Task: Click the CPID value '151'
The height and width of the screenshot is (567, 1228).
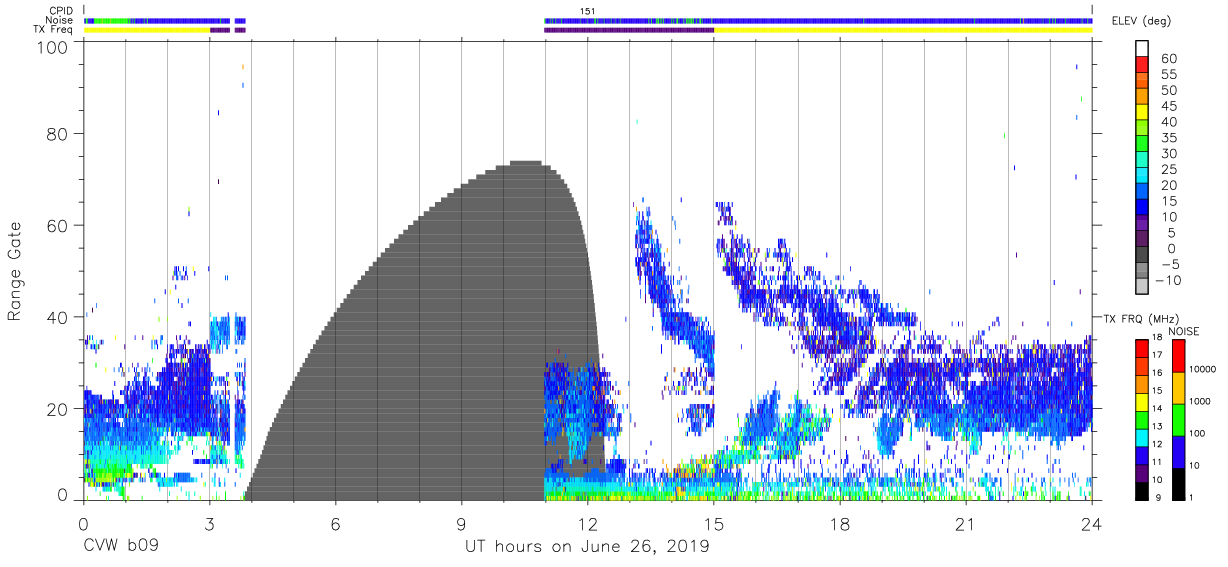Action: pyautogui.click(x=587, y=11)
